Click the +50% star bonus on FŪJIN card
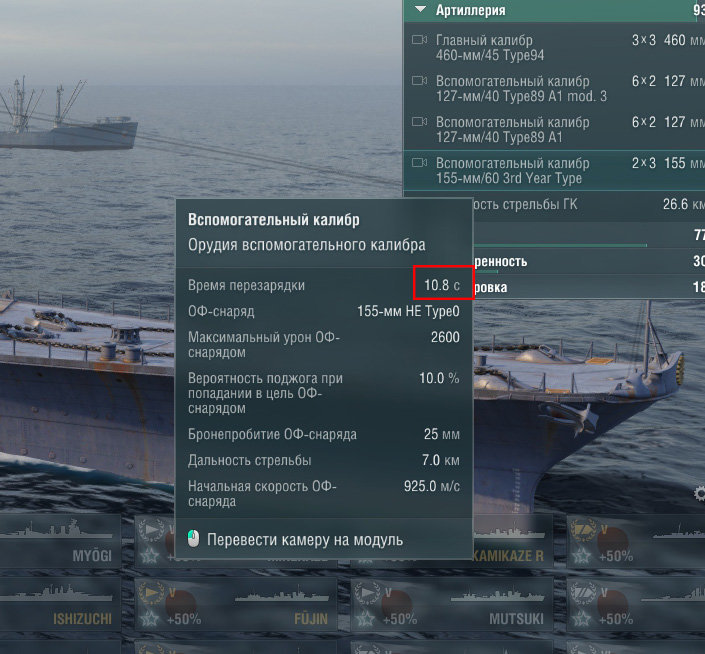The width and height of the screenshot is (705, 654). [x=171, y=619]
